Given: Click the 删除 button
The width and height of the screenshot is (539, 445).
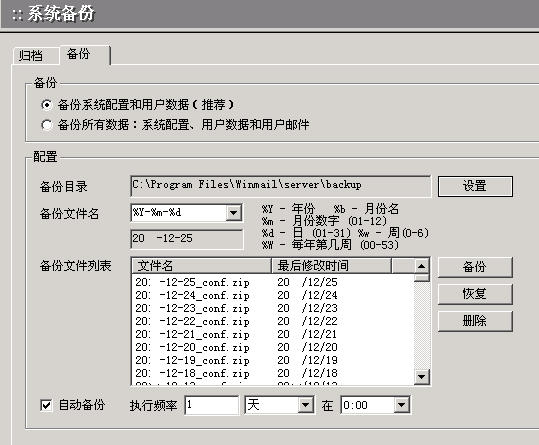Looking at the screenshot, I should (475, 321).
